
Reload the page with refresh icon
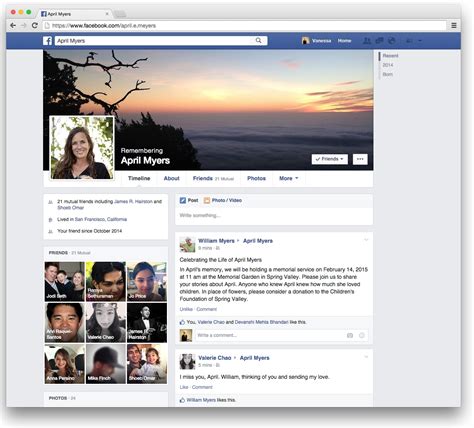point(34,25)
